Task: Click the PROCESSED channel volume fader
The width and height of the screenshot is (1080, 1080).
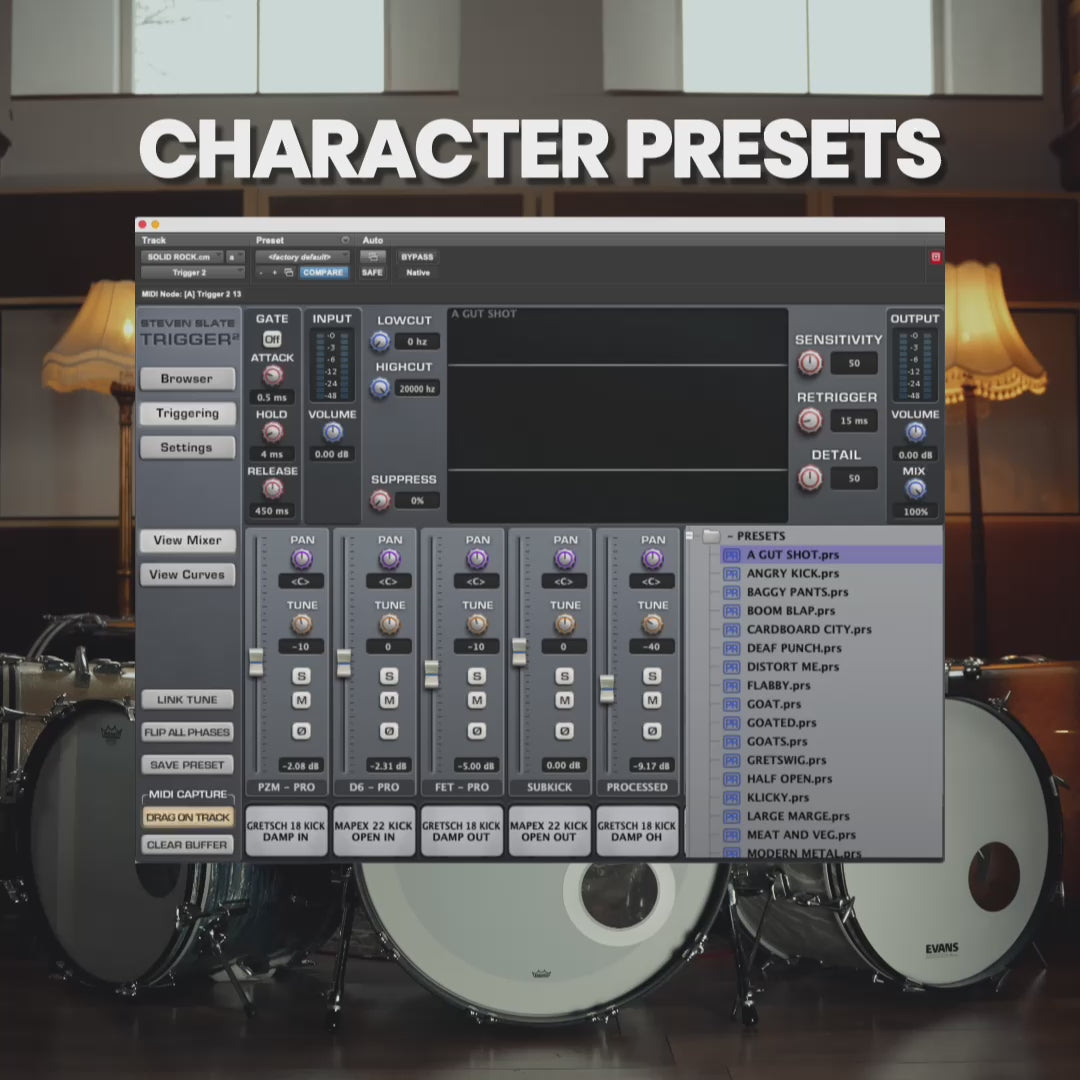Action: point(607,689)
